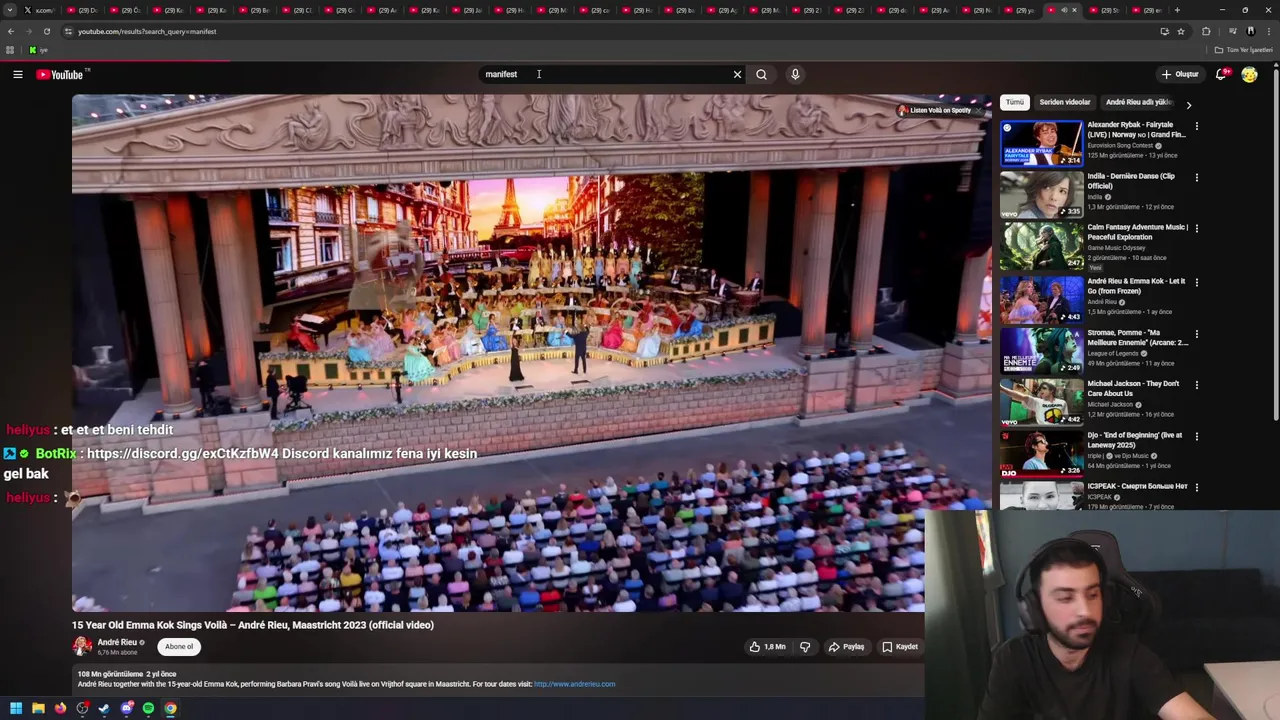Image resolution: width=1280 pixels, height=720 pixels.
Task: Open Steam from the taskbar
Action: click(x=104, y=708)
